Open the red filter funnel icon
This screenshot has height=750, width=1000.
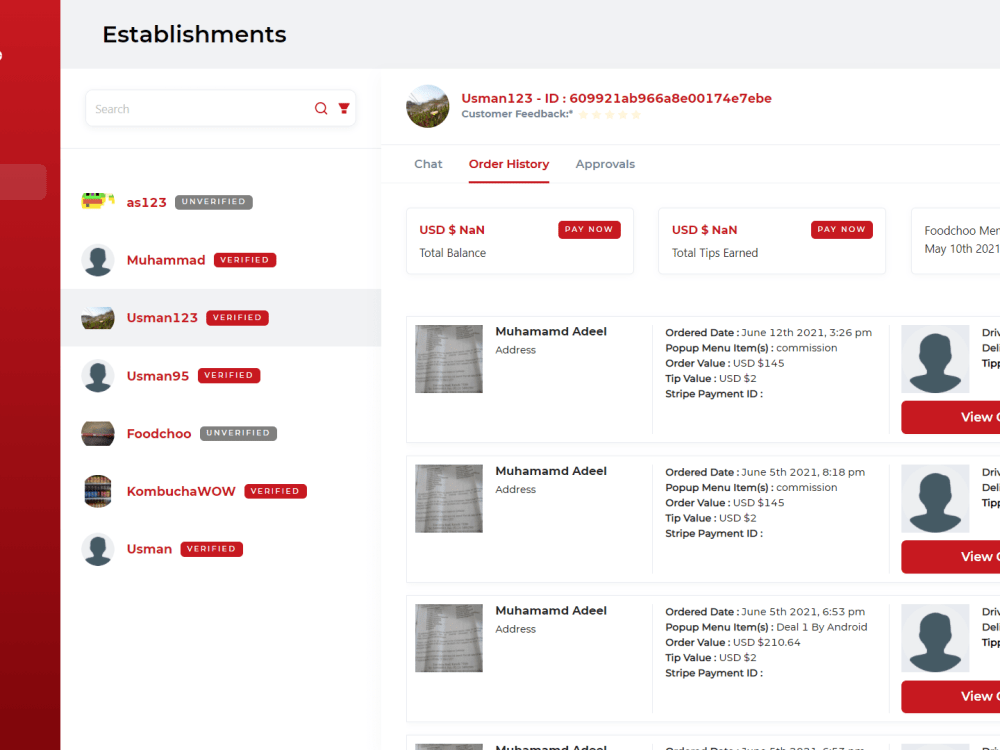tap(344, 108)
